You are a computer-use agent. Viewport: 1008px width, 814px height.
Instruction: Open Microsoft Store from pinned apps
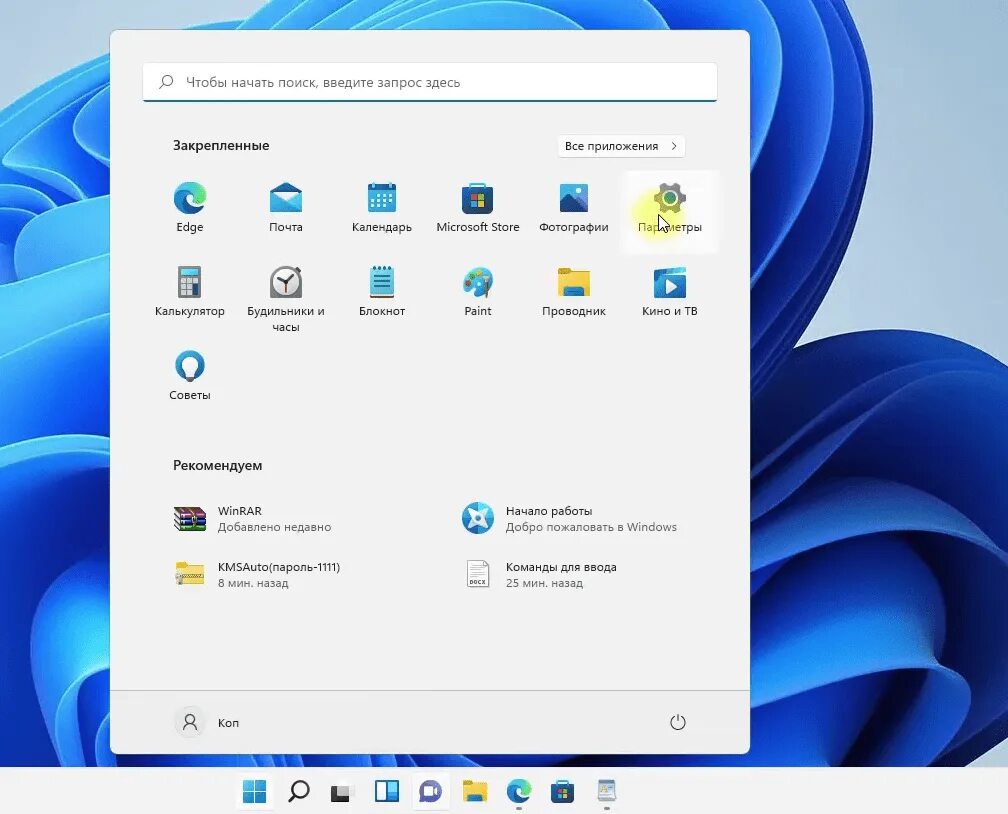(x=478, y=208)
